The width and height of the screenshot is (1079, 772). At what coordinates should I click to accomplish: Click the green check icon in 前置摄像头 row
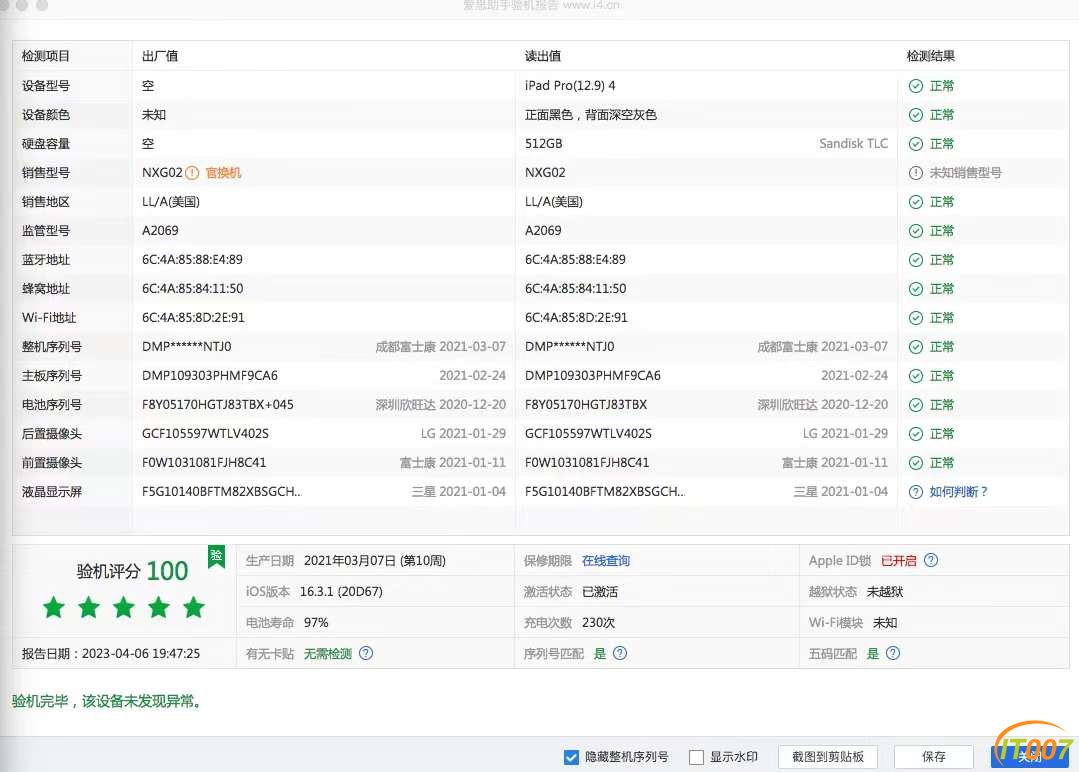click(916, 463)
